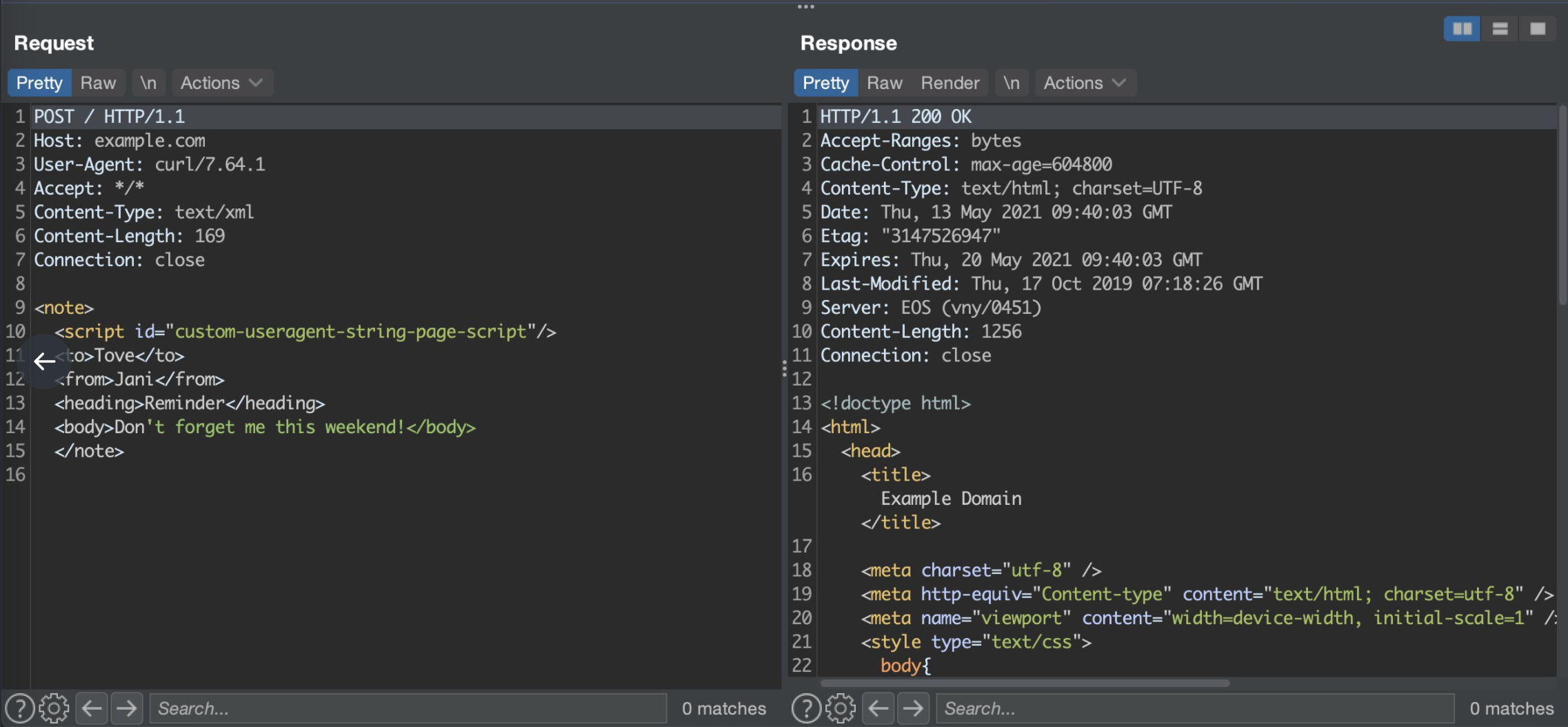This screenshot has width=1568, height=727.
Task: Click the closing '</note>' tag line
Action: click(x=90, y=451)
